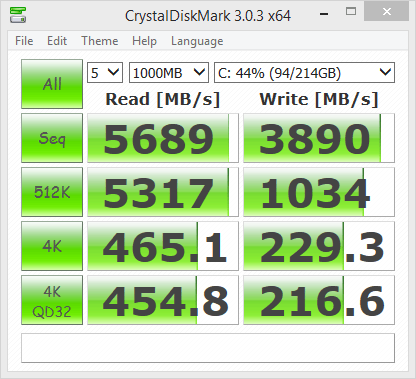Click the 512K read result 5317
The height and width of the screenshot is (379, 416).
[x=163, y=192]
